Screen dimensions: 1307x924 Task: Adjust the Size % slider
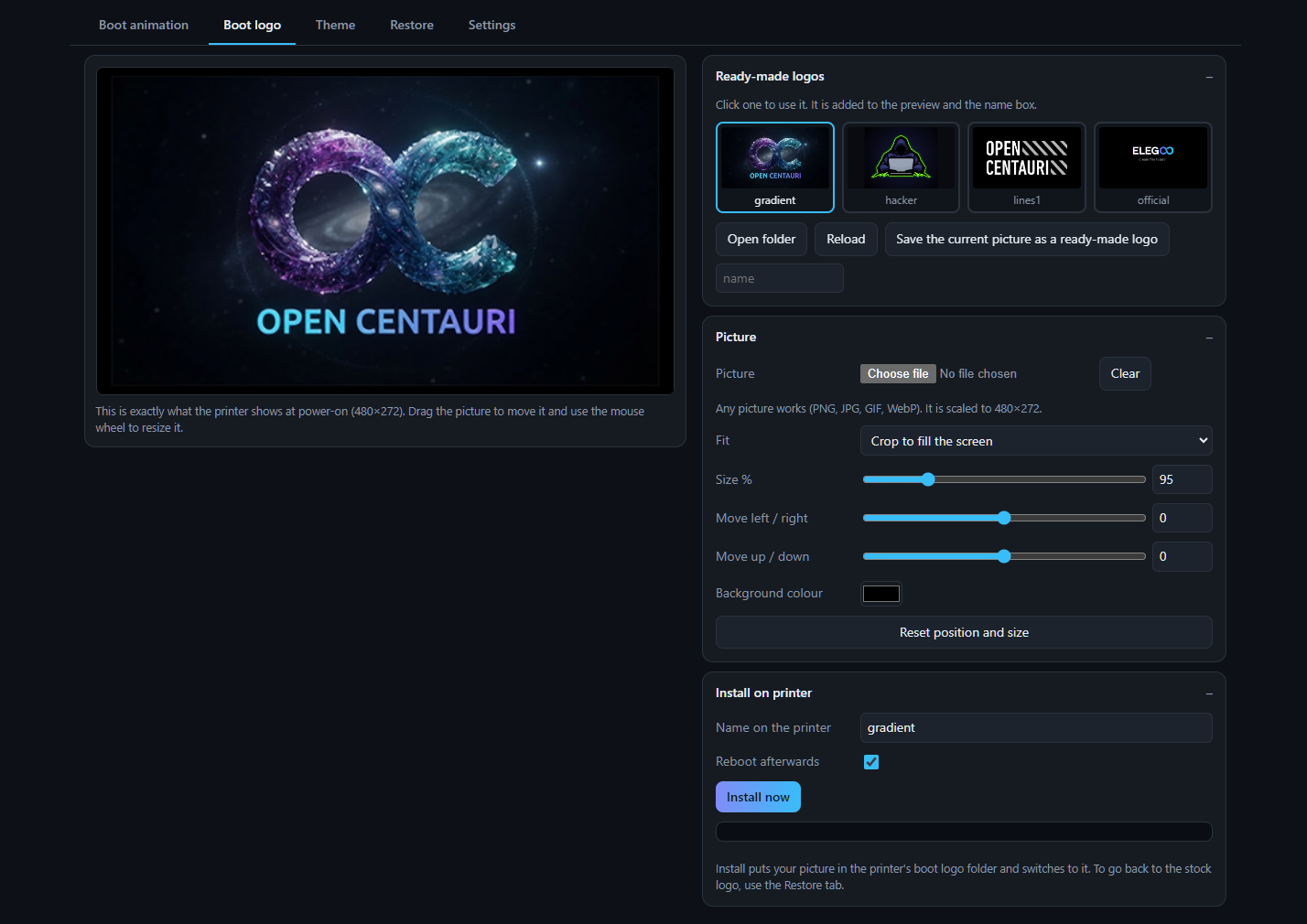pos(1004,479)
